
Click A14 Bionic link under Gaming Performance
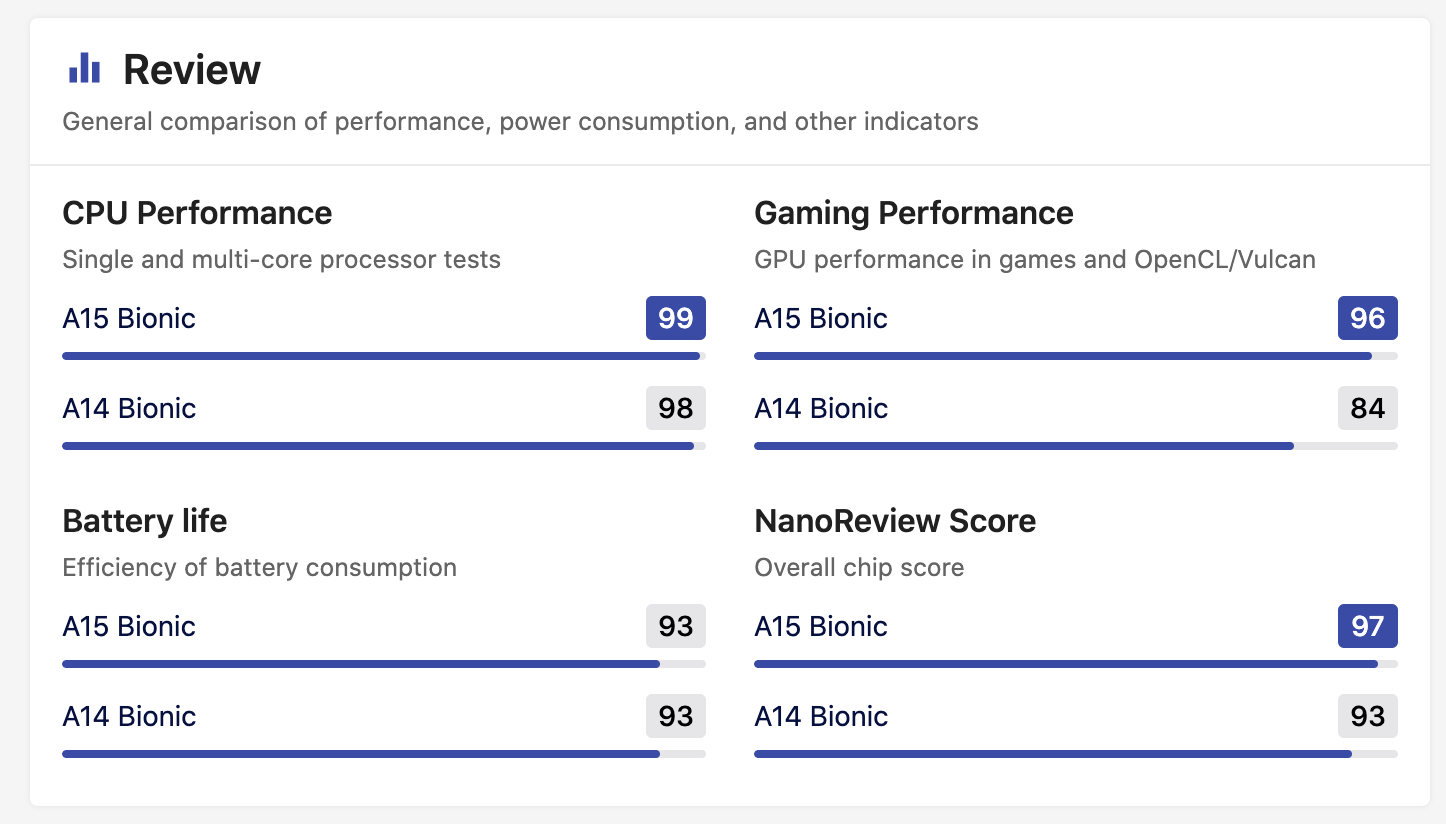pos(821,408)
